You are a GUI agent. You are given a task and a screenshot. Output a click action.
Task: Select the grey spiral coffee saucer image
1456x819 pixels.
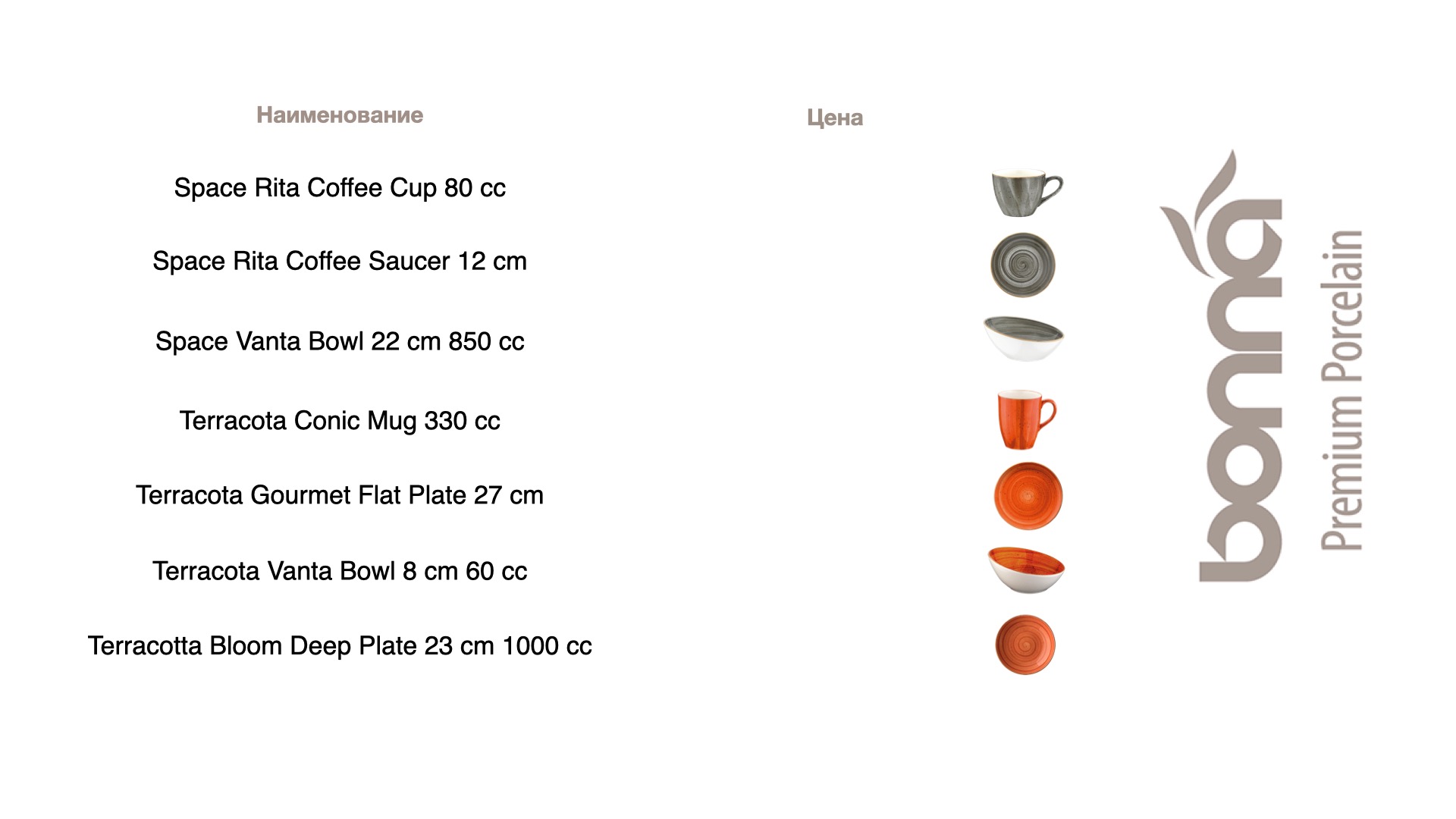point(1023,265)
